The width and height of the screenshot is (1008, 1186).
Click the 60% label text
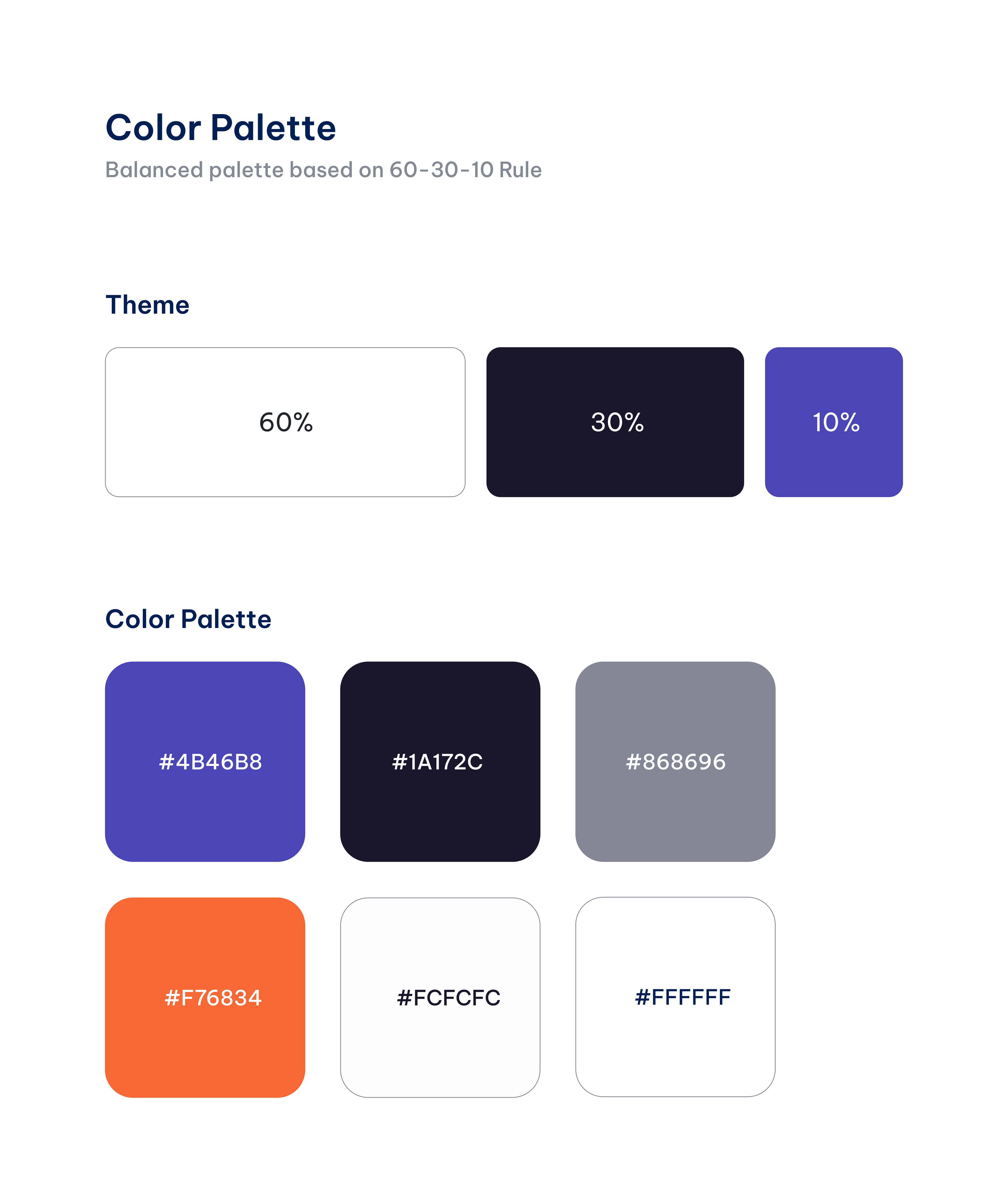(x=286, y=422)
